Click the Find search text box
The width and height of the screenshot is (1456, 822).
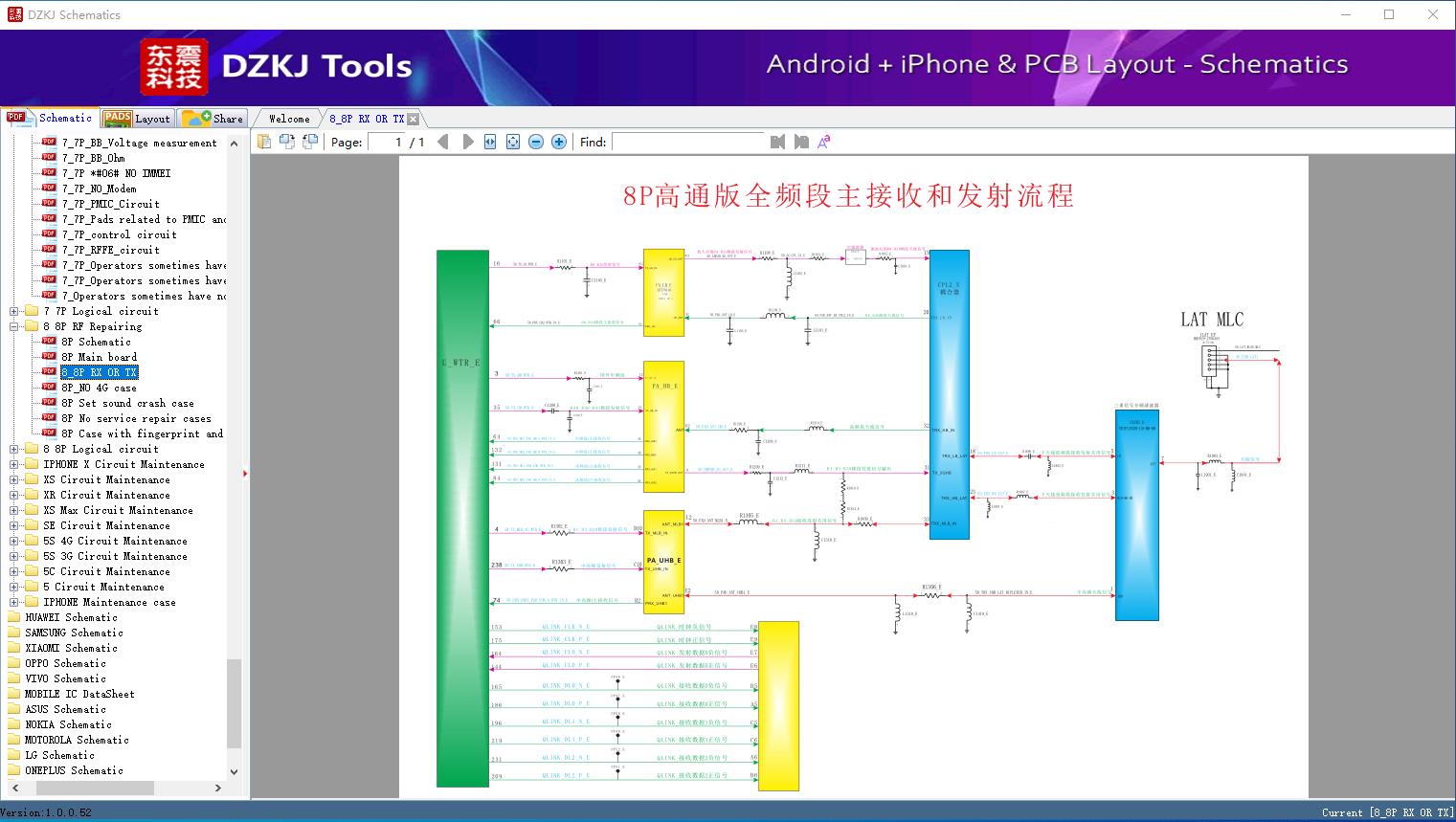tap(688, 142)
